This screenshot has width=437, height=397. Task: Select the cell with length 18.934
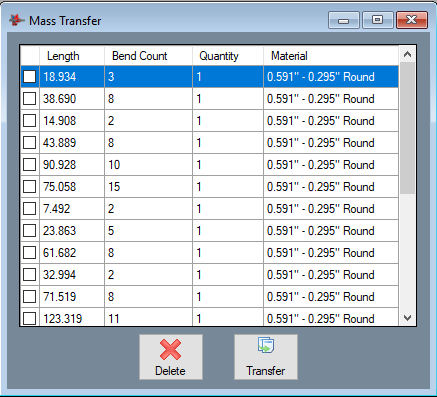pos(72,77)
